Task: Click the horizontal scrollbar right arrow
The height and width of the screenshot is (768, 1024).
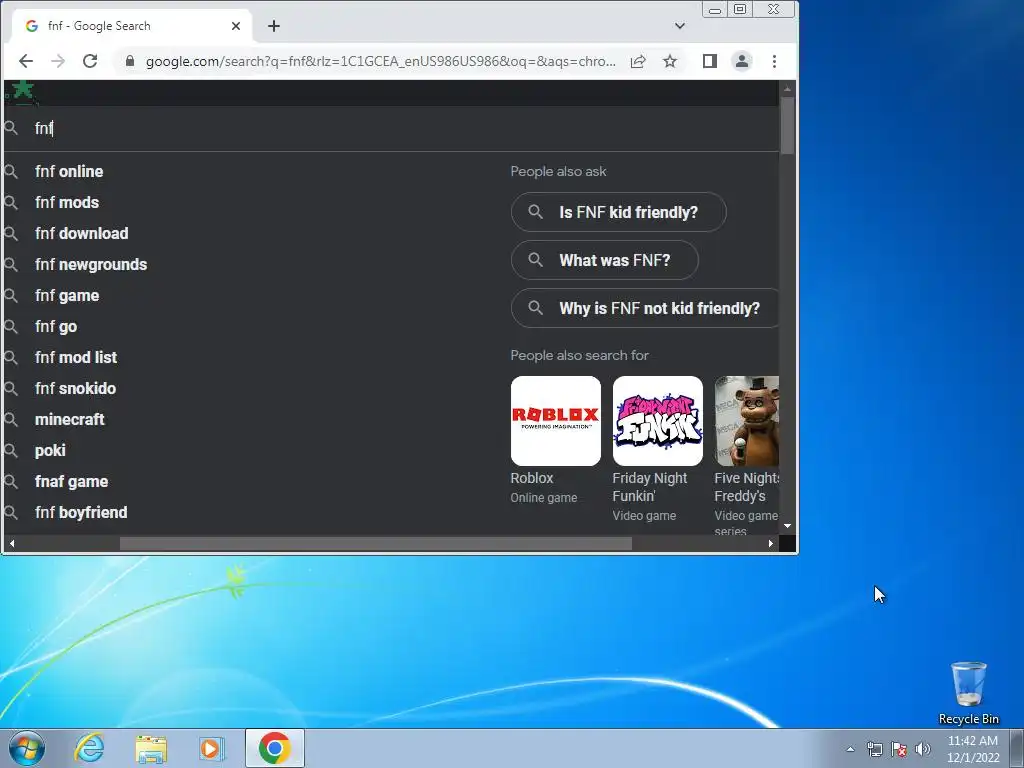Action: (771, 543)
